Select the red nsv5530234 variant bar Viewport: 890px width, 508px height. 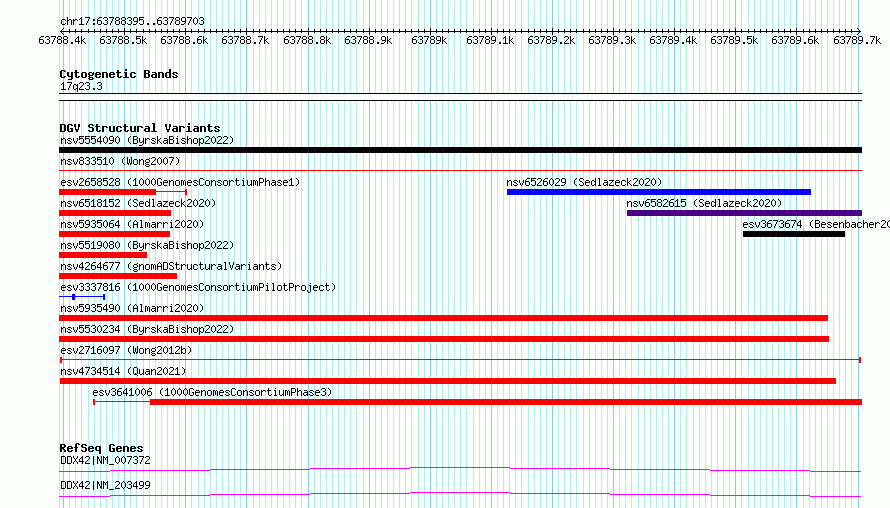click(x=444, y=339)
